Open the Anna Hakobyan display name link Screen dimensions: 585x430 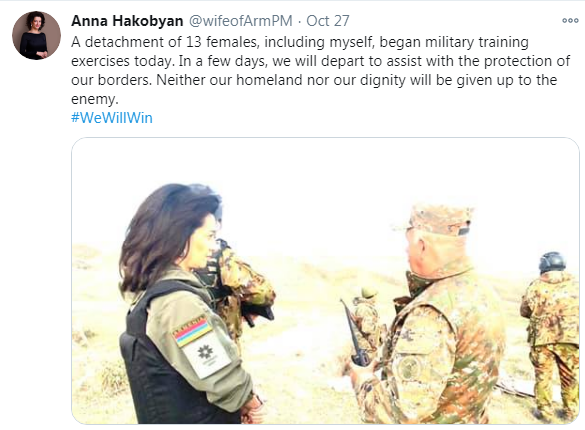(127, 21)
